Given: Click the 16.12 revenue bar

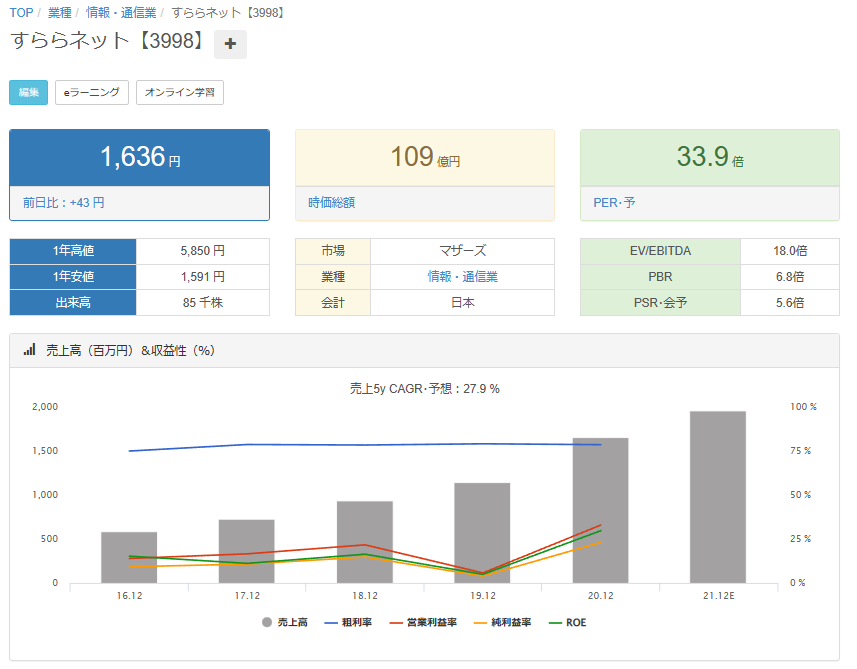Looking at the screenshot, I should pyautogui.click(x=129, y=557).
